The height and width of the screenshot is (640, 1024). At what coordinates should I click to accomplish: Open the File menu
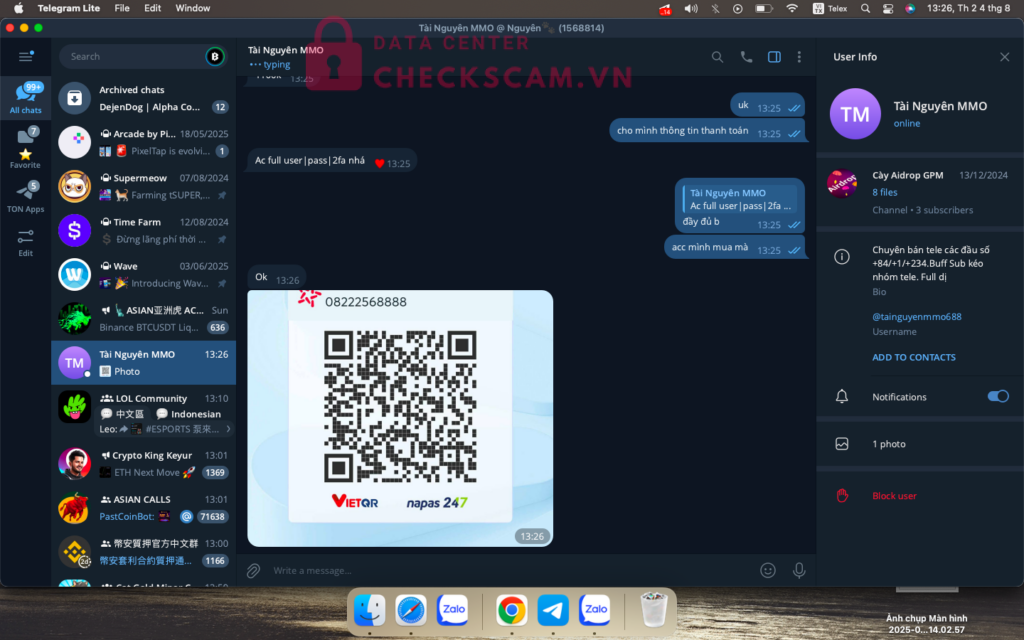click(122, 8)
